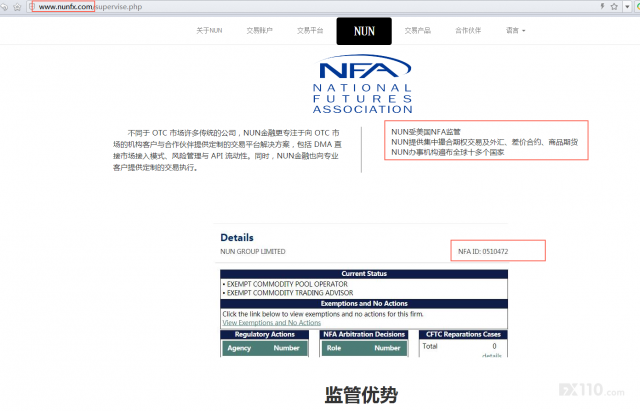
Task: Click the Agency column header
Action: pos(239,348)
